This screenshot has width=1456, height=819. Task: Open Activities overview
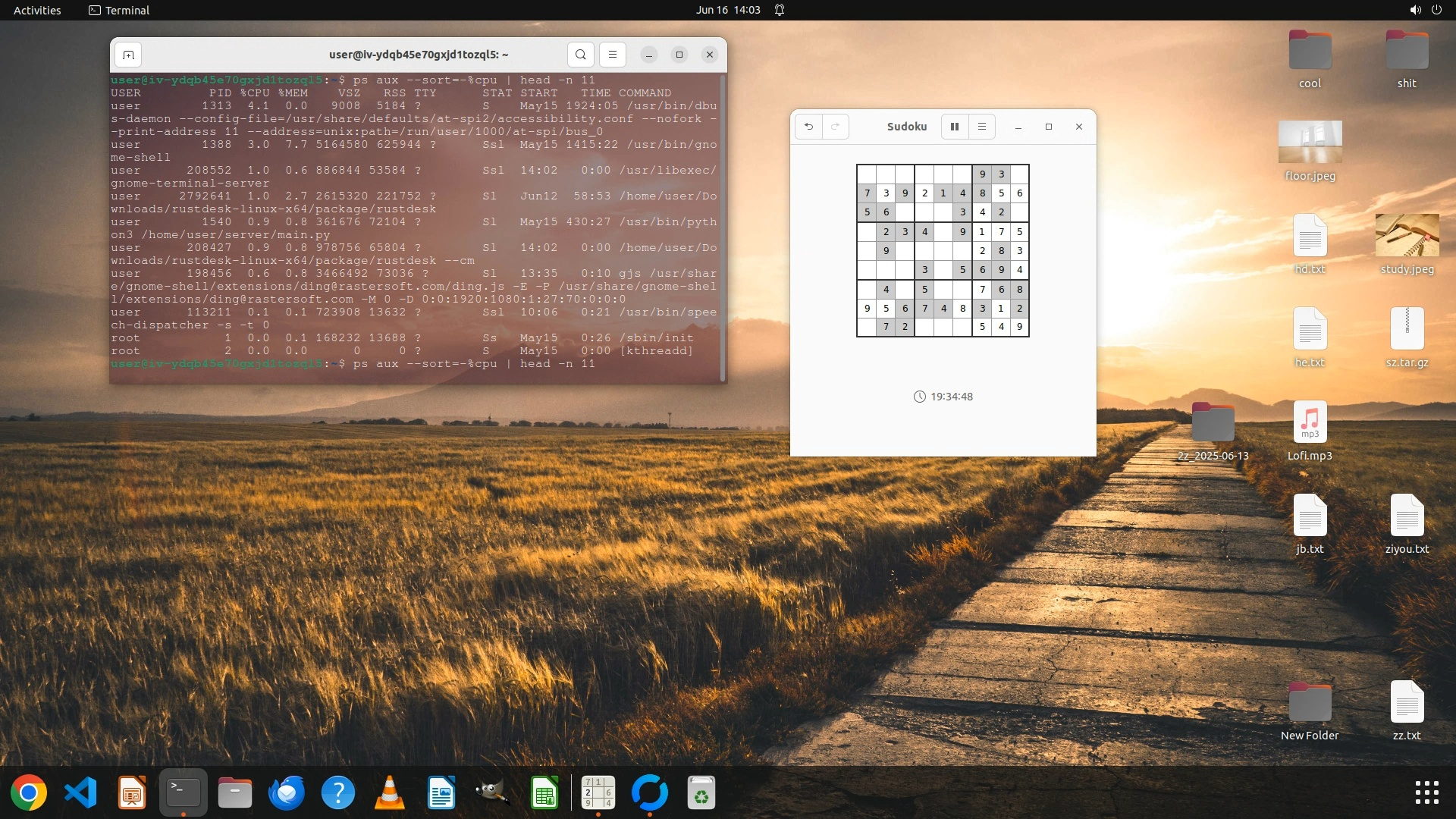(37, 10)
